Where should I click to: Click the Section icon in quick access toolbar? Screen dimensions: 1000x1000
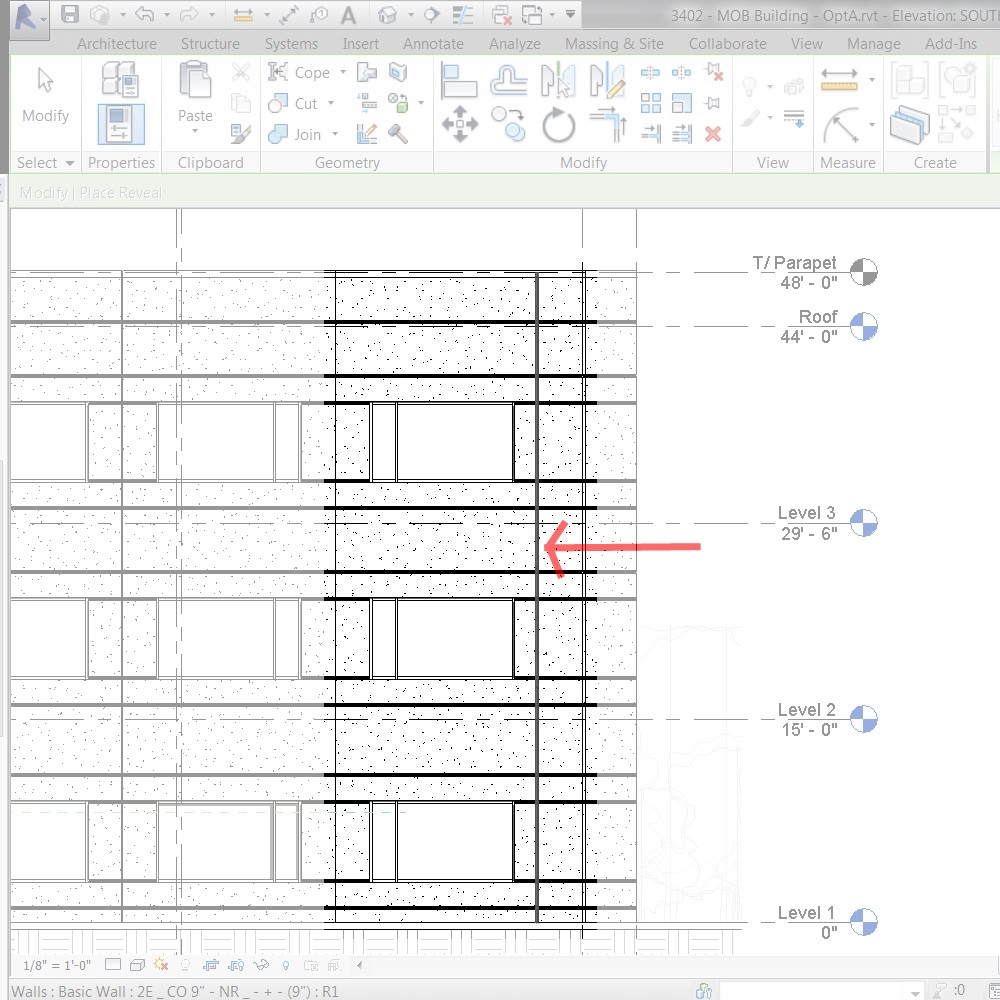pyautogui.click(x=431, y=15)
